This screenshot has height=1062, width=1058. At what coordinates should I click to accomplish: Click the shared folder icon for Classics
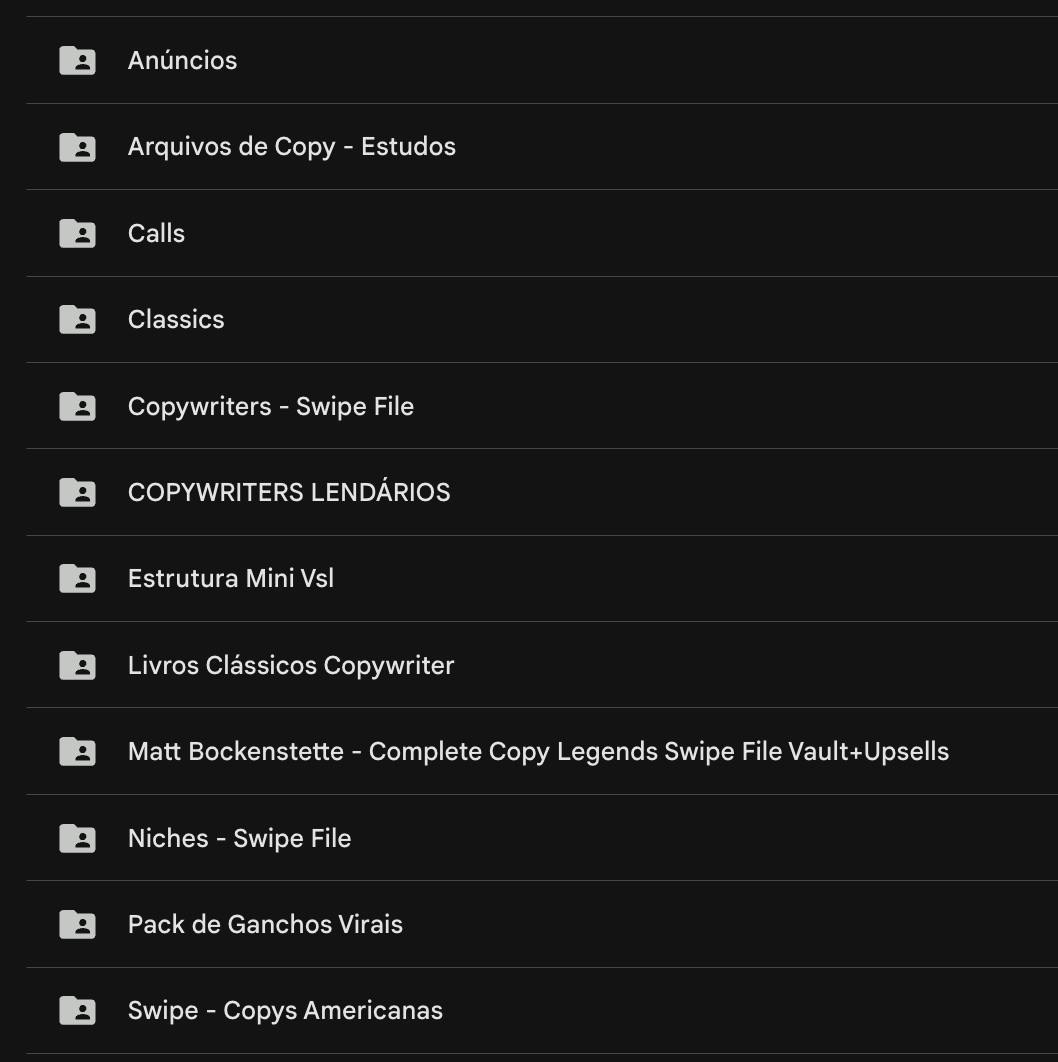pos(77,320)
